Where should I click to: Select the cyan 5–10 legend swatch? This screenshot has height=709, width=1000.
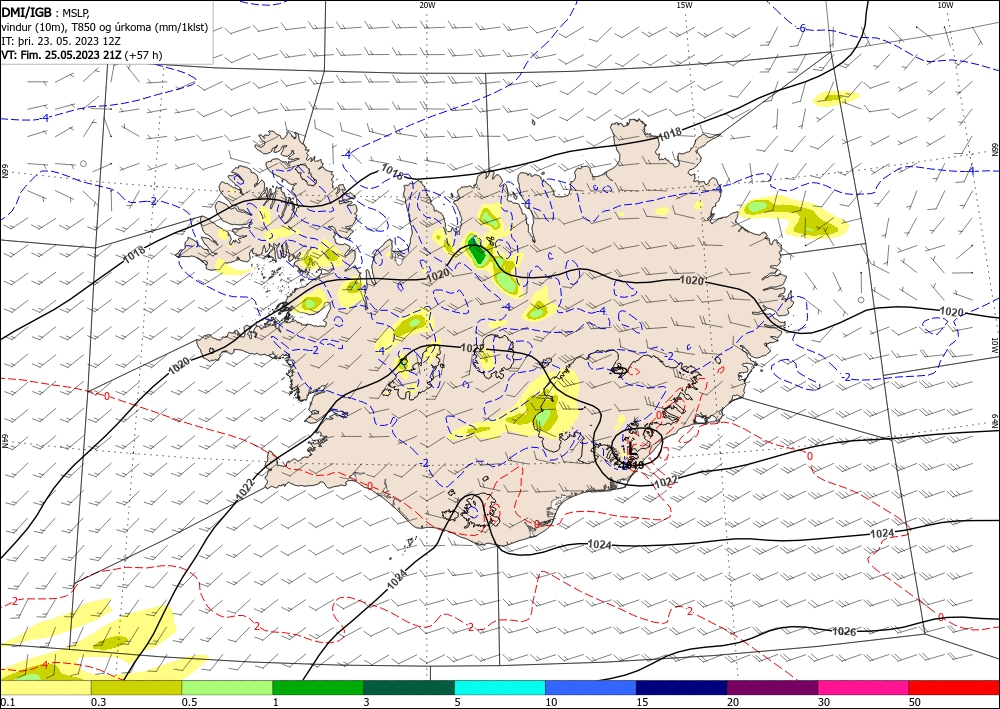coord(500,687)
